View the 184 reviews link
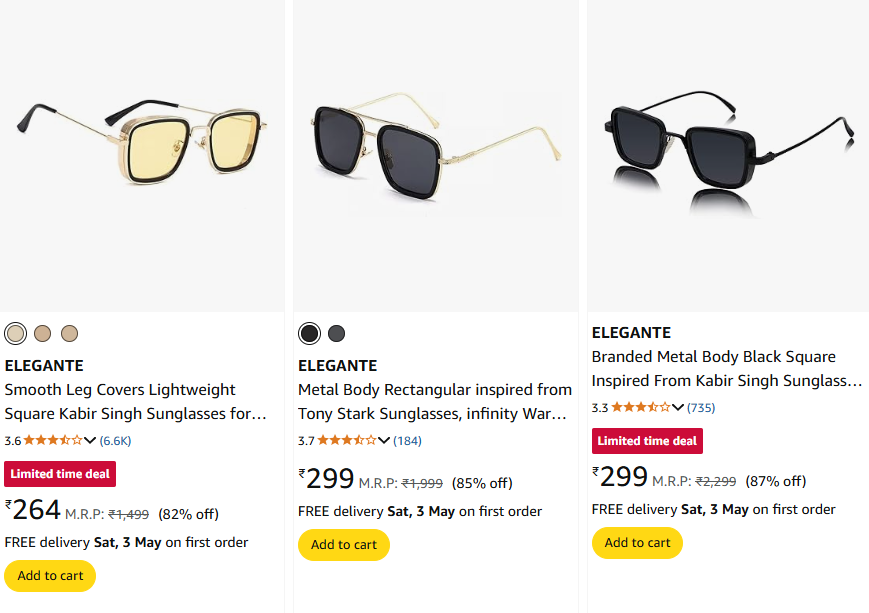This screenshot has width=869, height=613. pyautogui.click(x=407, y=440)
